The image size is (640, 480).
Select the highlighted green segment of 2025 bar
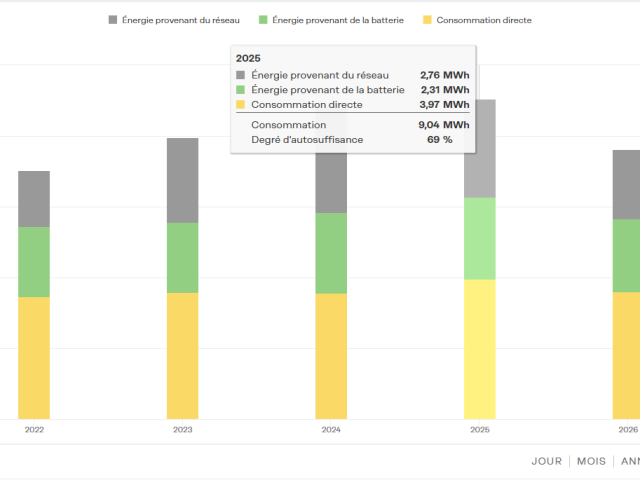[x=480, y=239]
